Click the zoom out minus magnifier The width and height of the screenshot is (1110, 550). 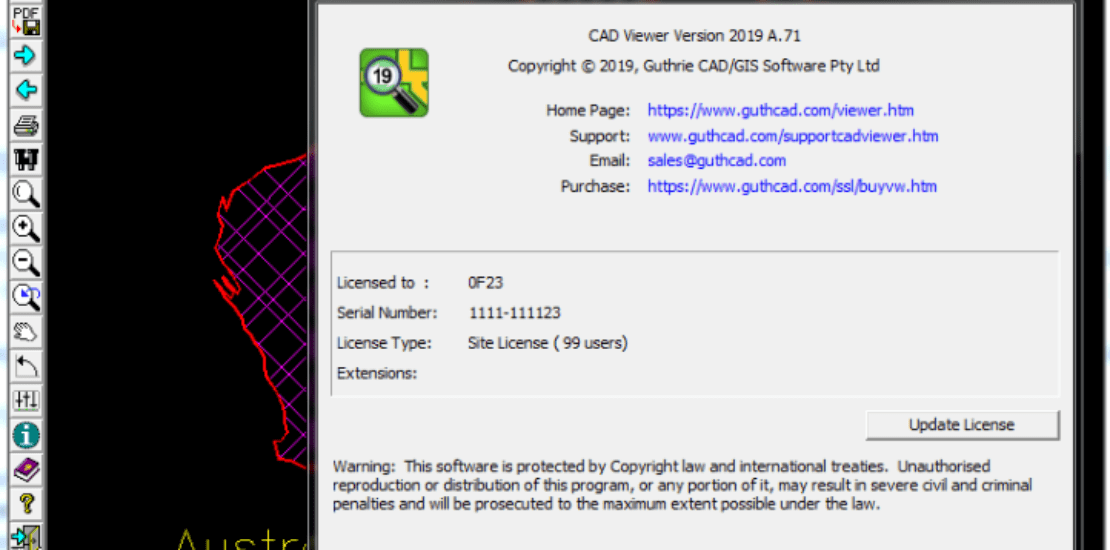(x=26, y=263)
